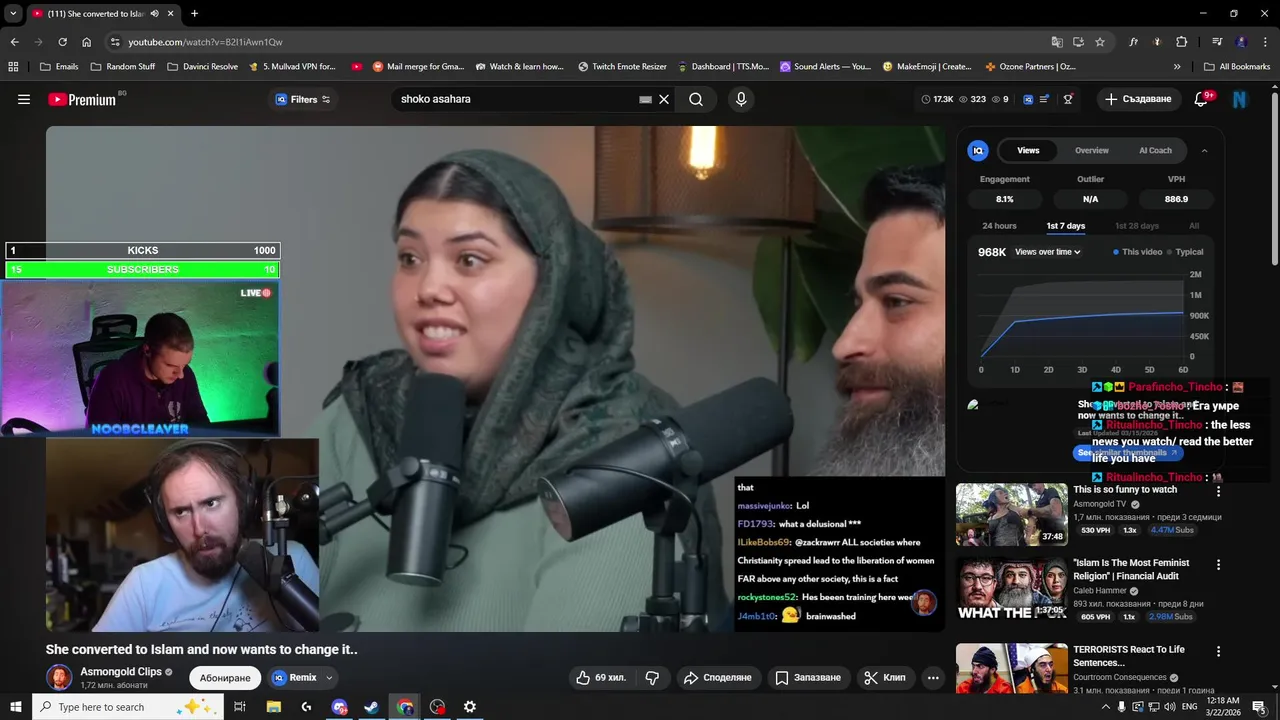Open 'Davinci Resolve' bookmark folder

coord(202,67)
